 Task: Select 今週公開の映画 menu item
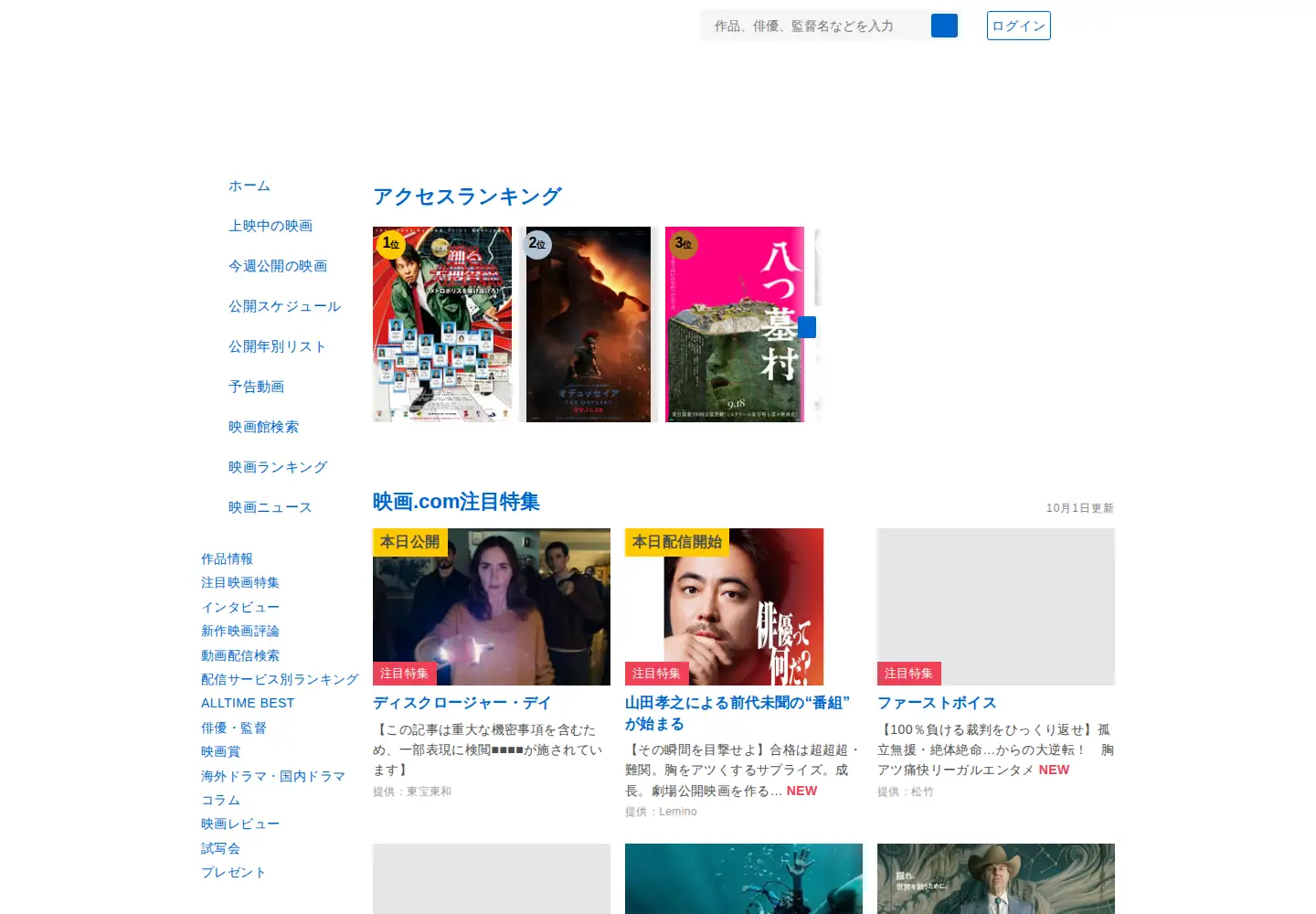[278, 266]
